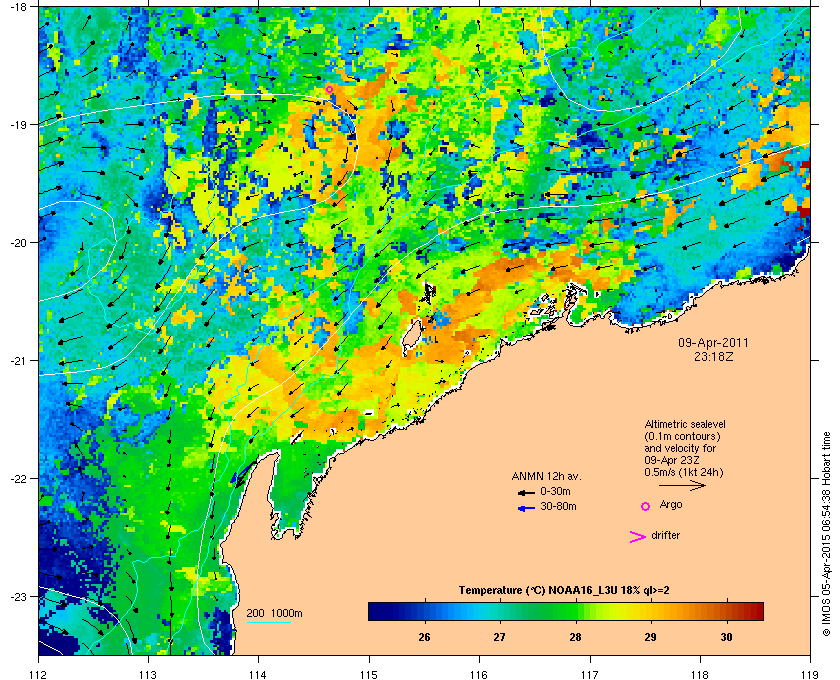Click the latitude axis label '-18'

(18, 7)
